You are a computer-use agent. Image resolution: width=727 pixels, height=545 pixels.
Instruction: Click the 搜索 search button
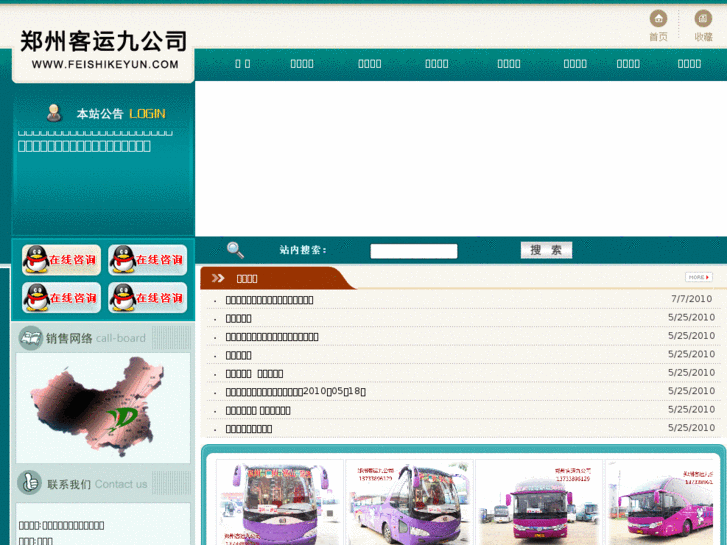pyautogui.click(x=546, y=250)
